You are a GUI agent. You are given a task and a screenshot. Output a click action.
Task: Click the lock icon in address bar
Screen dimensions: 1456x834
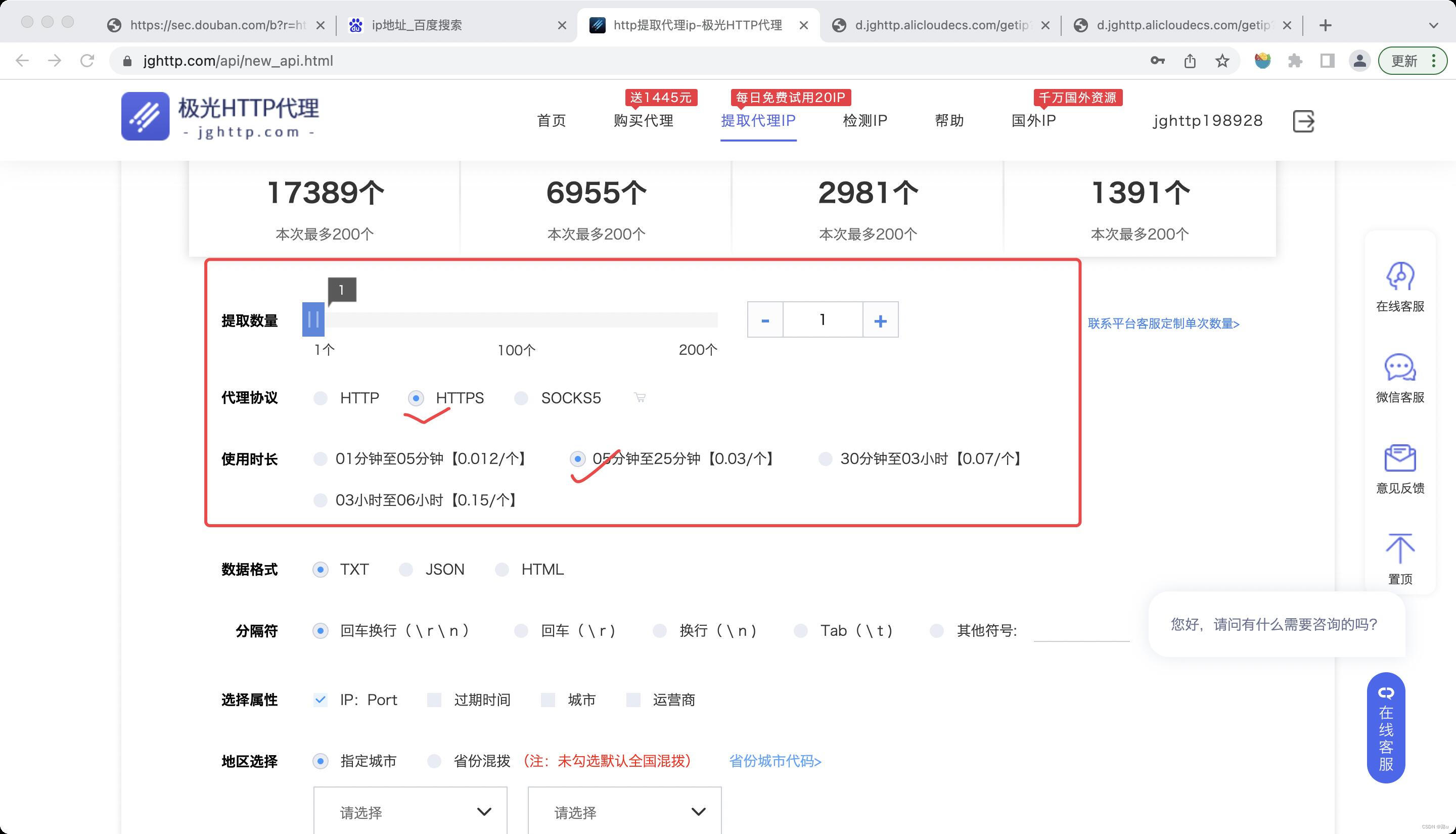[x=128, y=61]
